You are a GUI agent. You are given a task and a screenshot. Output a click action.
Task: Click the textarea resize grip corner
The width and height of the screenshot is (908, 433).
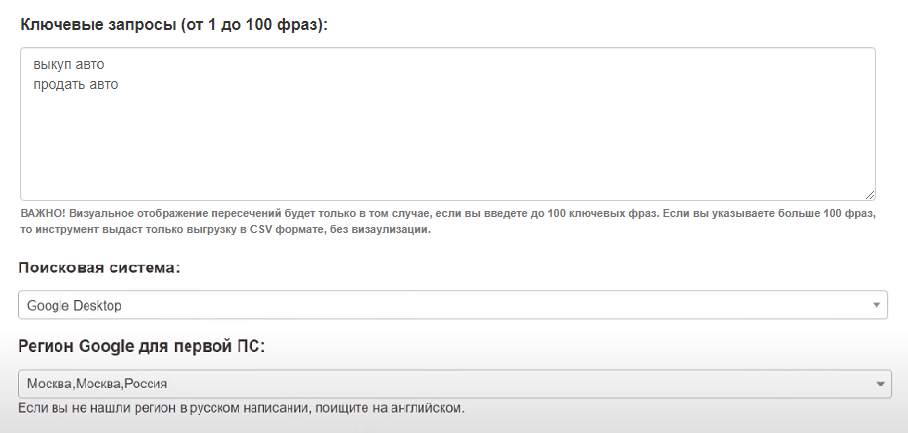coord(870,195)
